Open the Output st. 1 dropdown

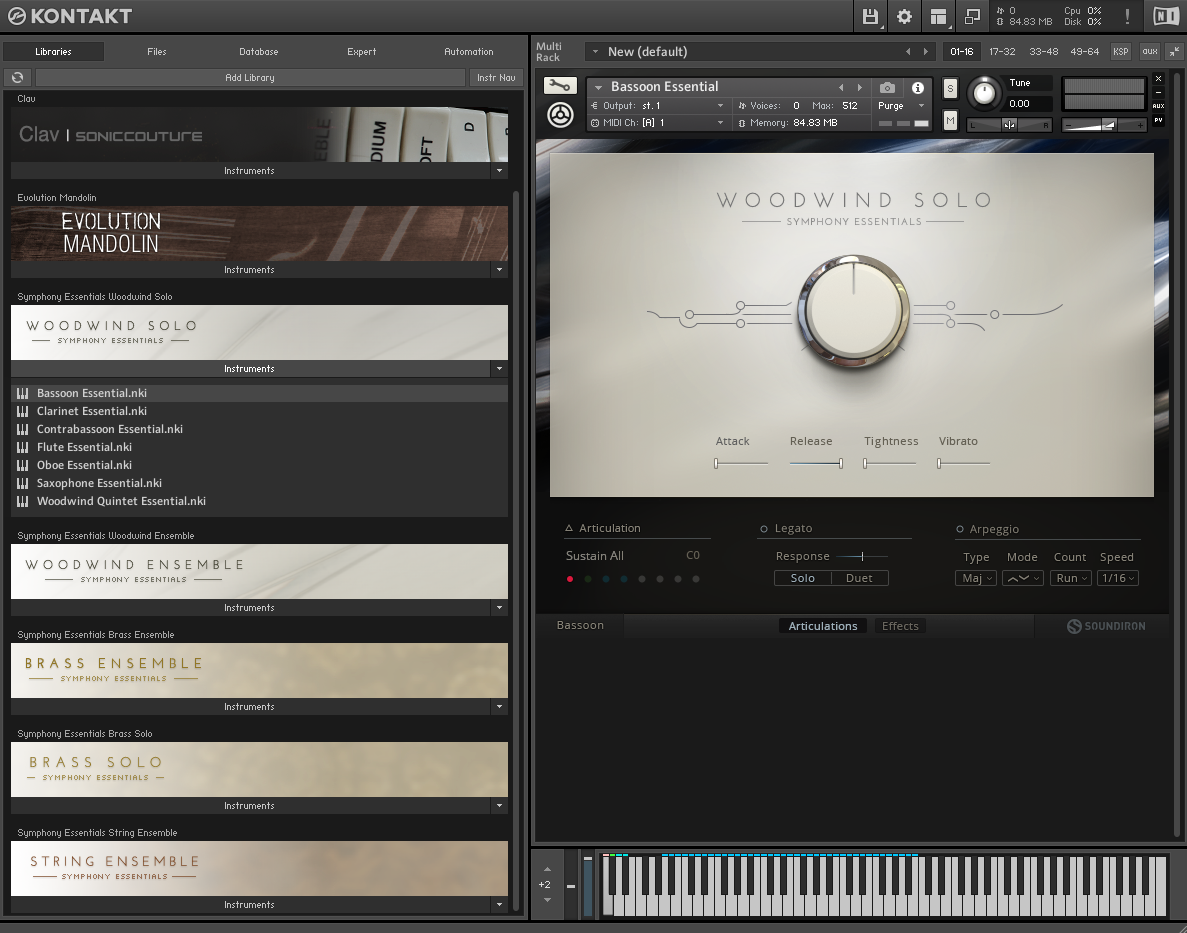point(658,105)
